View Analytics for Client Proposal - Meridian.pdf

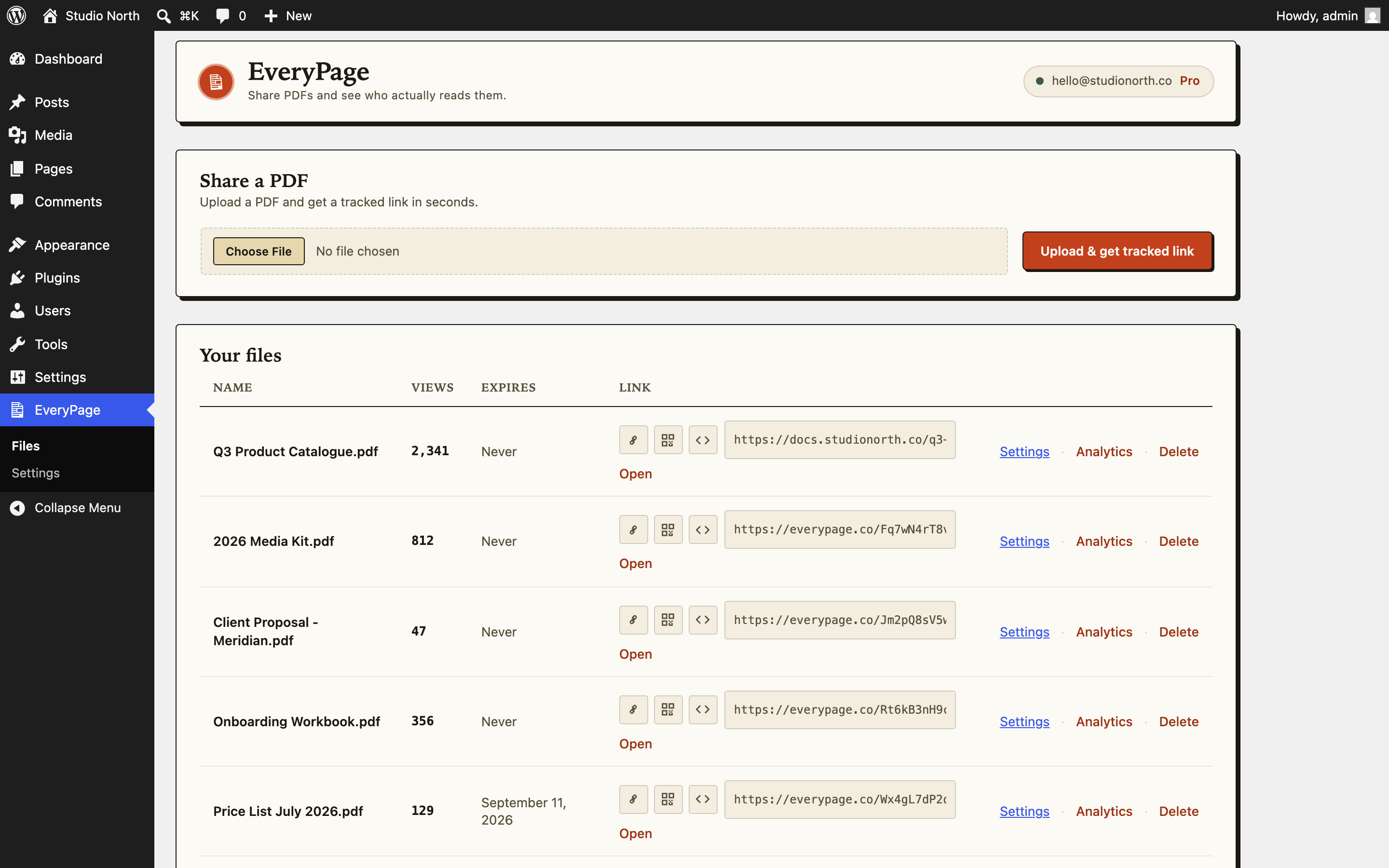click(1104, 632)
